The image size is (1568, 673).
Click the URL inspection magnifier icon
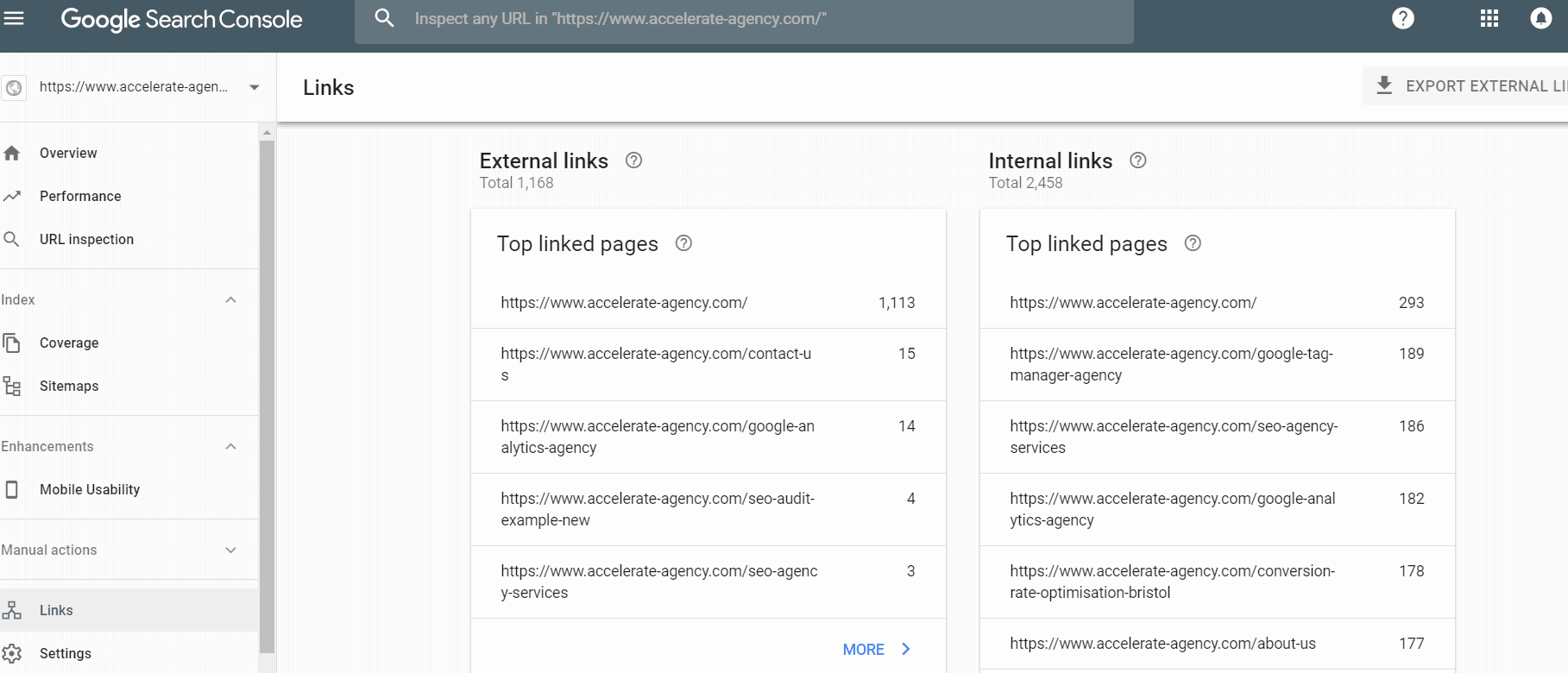coord(12,239)
